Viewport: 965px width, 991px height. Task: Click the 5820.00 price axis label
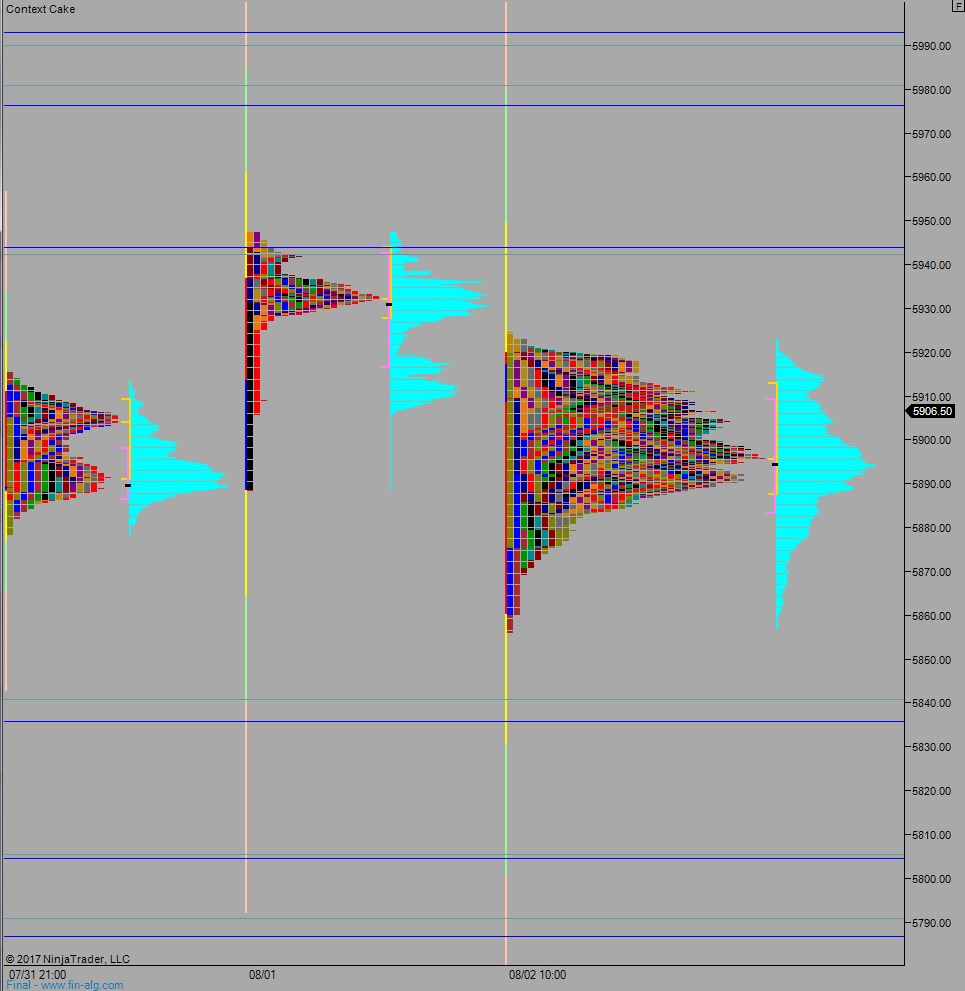tap(931, 791)
